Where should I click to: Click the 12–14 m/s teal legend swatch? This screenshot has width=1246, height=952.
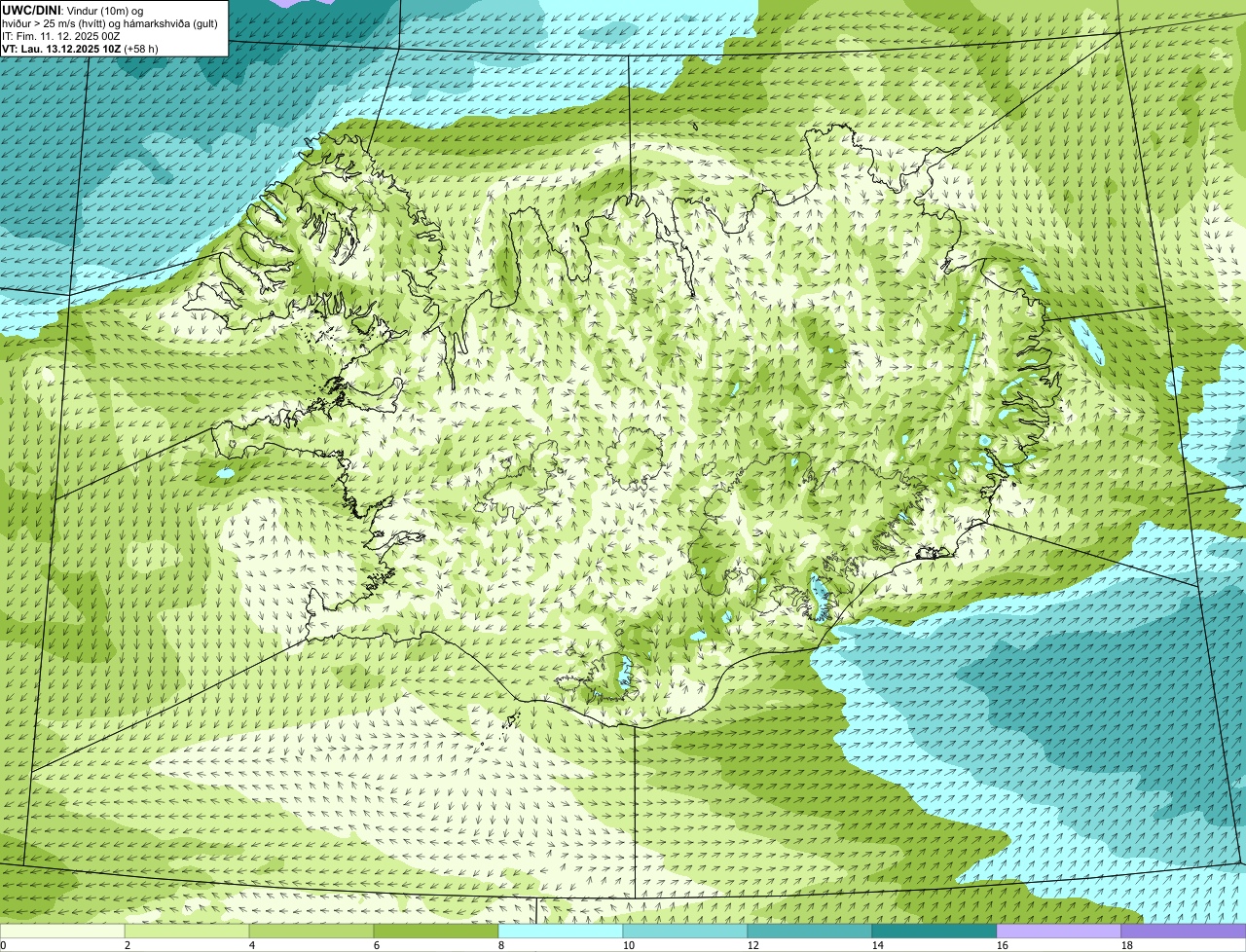[810, 931]
